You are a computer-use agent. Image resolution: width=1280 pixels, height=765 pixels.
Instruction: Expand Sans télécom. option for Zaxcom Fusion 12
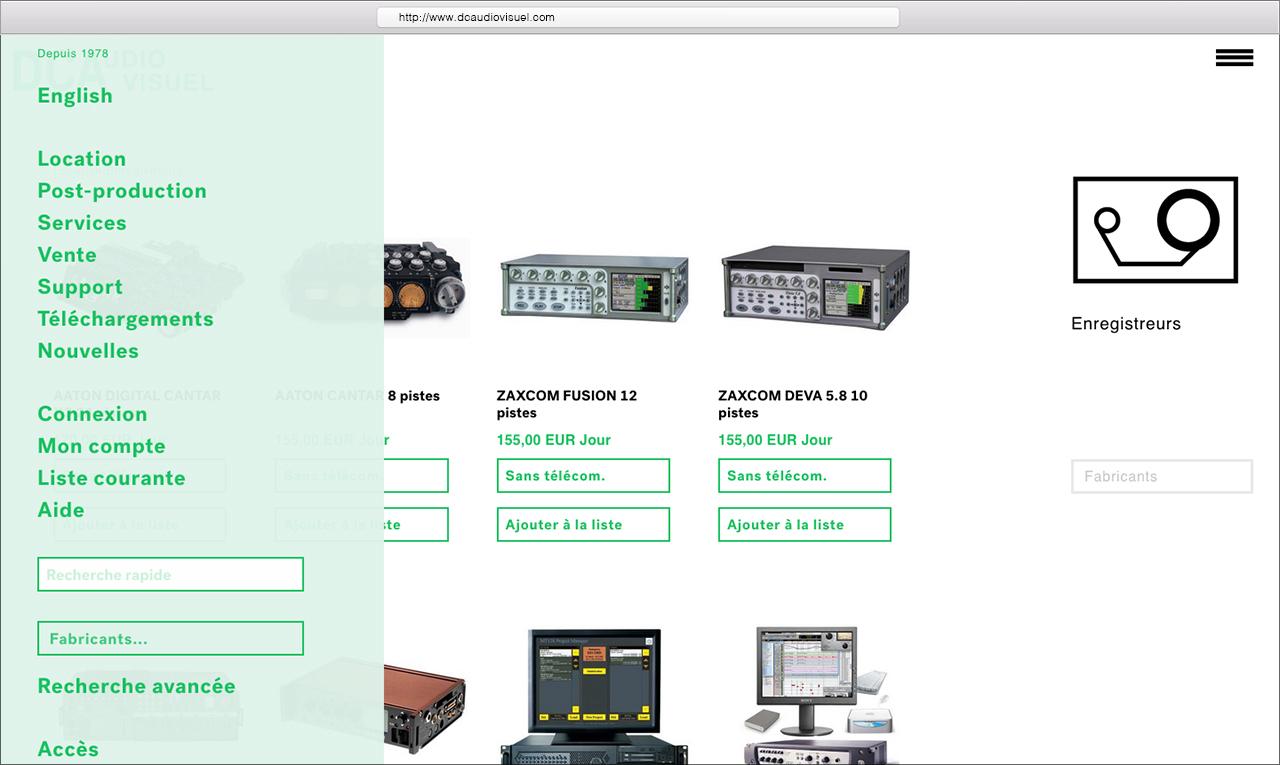pyautogui.click(x=583, y=476)
